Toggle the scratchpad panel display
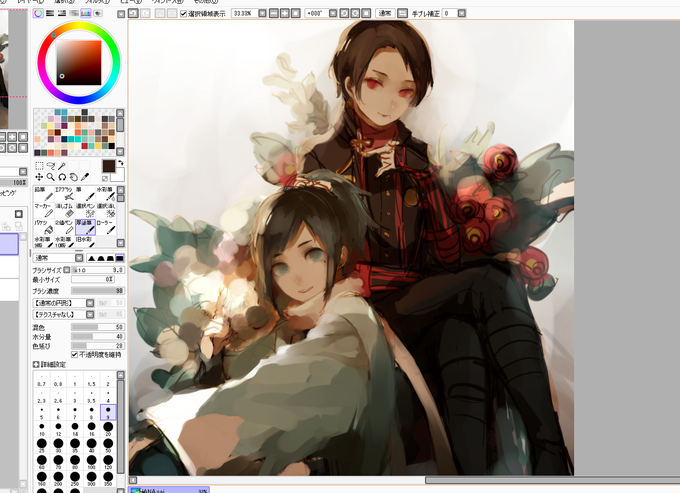 pyautogui.click(x=98, y=13)
